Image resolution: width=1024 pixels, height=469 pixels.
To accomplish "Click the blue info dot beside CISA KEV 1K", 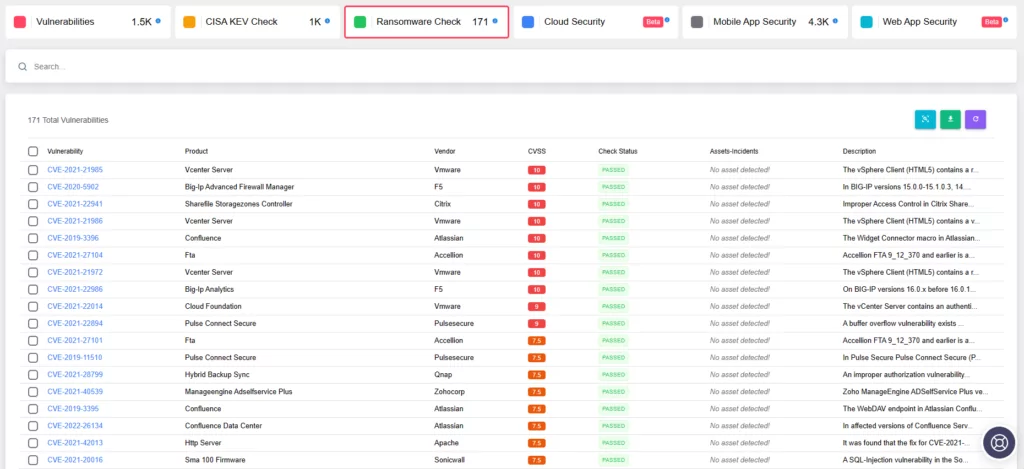I will coord(327,21).
